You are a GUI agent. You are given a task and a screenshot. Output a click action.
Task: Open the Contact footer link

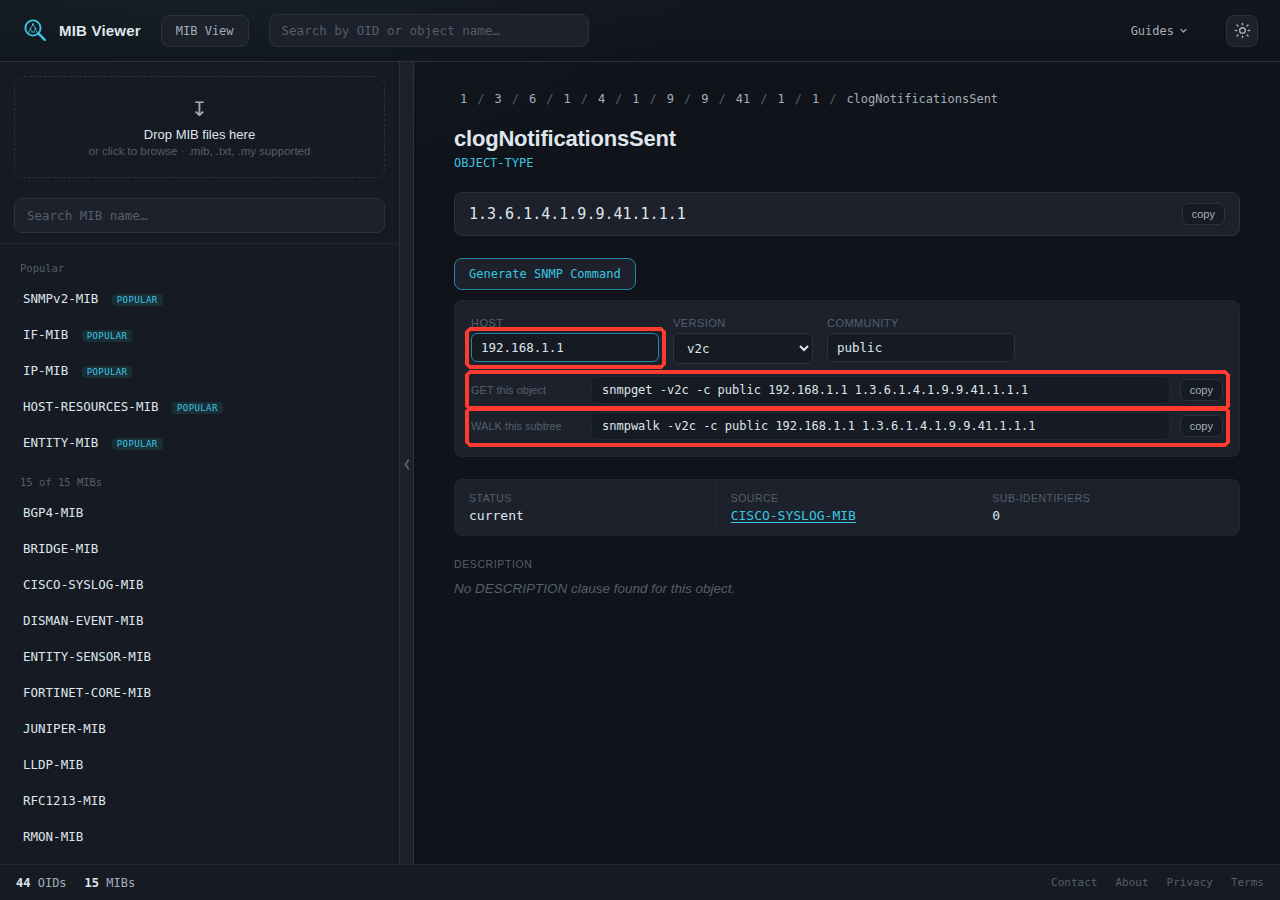pos(1074,882)
